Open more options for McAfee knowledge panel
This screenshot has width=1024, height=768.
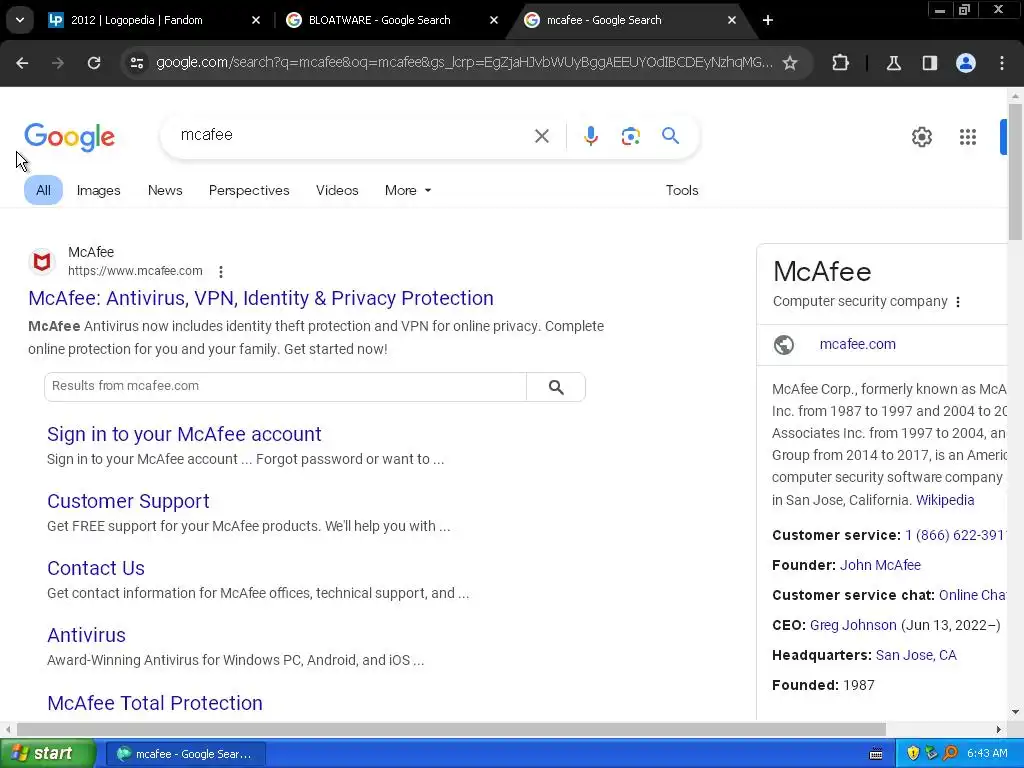[x=957, y=301]
